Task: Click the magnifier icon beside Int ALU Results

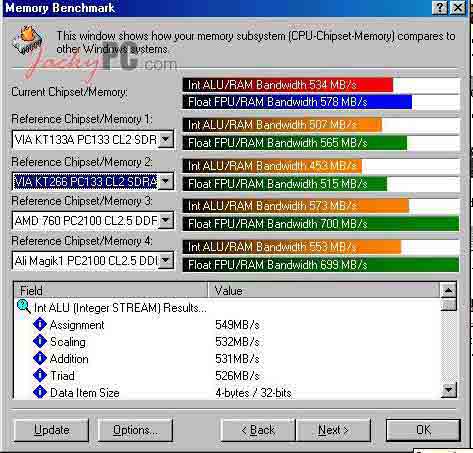Action: [24, 307]
